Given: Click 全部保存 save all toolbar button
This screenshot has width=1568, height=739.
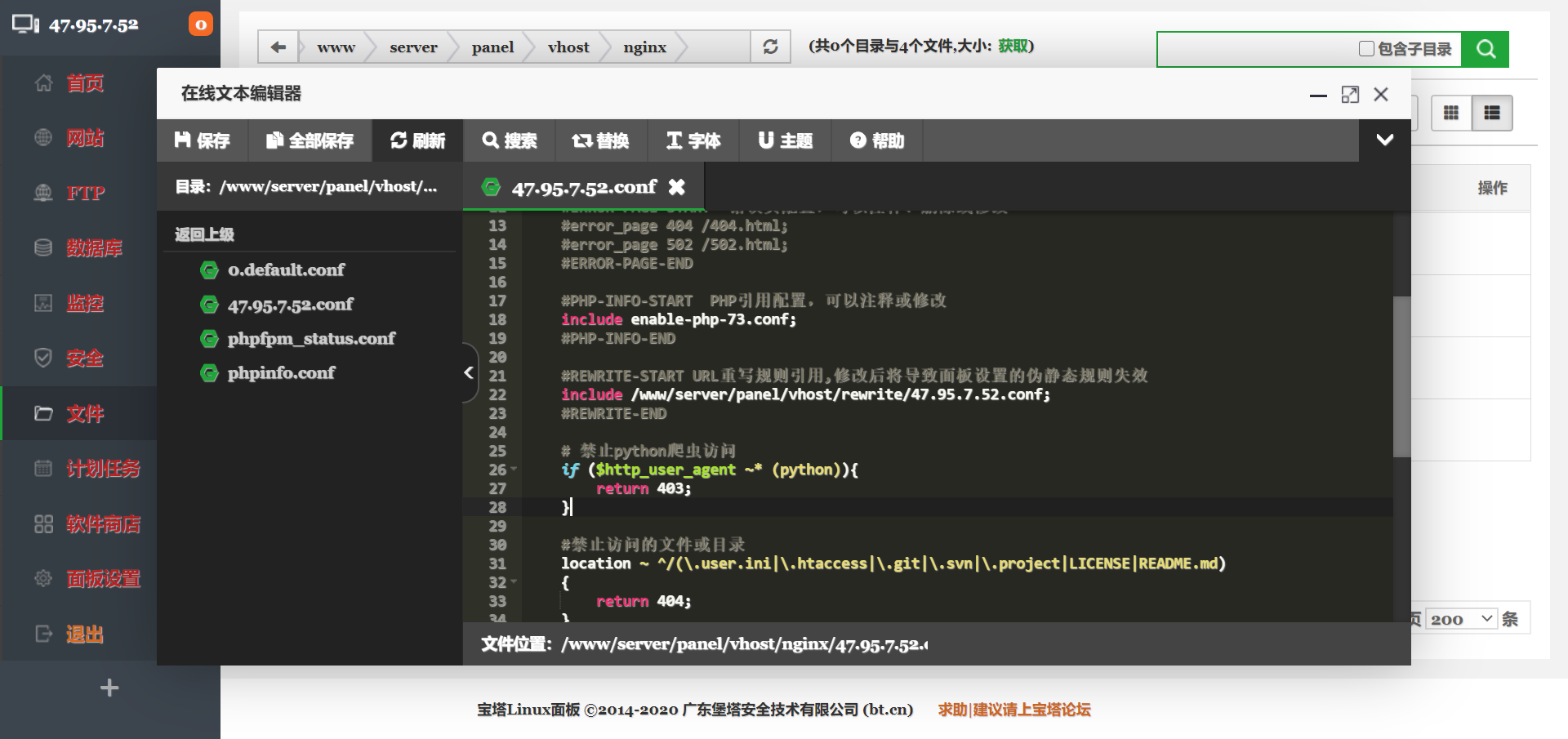Looking at the screenshot, I should 310,140.
